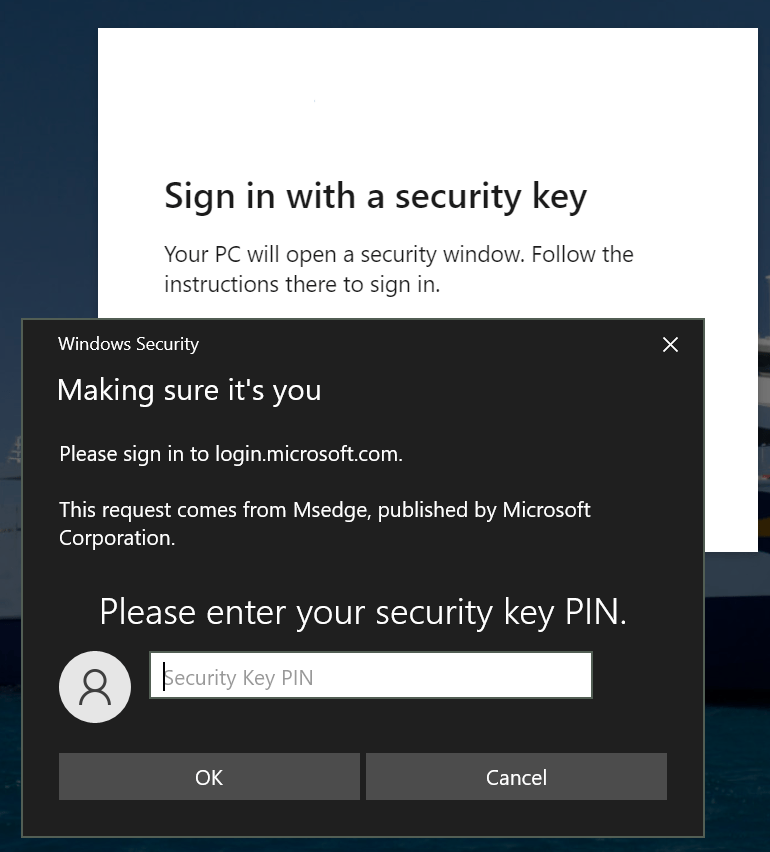Image resolution: width=770 pixels, height=852 pixels.
Task: Click the "Sign in with a security key" heading
Action: click(375, 196)
